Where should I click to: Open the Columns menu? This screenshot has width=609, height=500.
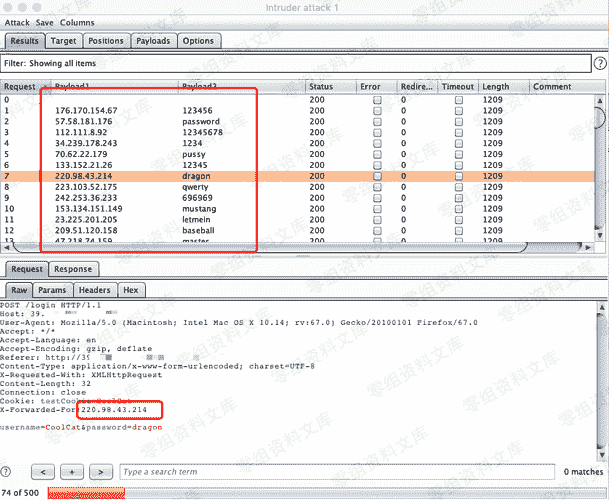point(77,21)
